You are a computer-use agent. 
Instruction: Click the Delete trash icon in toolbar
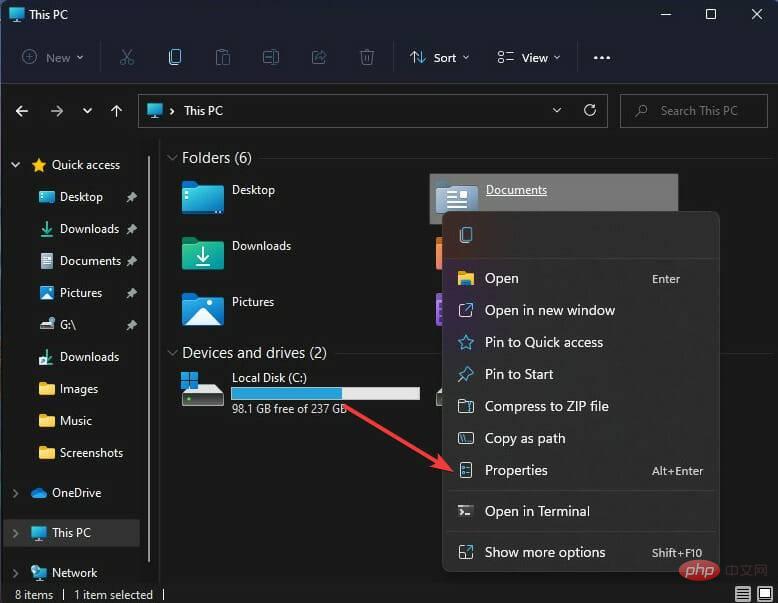(367, 57)
